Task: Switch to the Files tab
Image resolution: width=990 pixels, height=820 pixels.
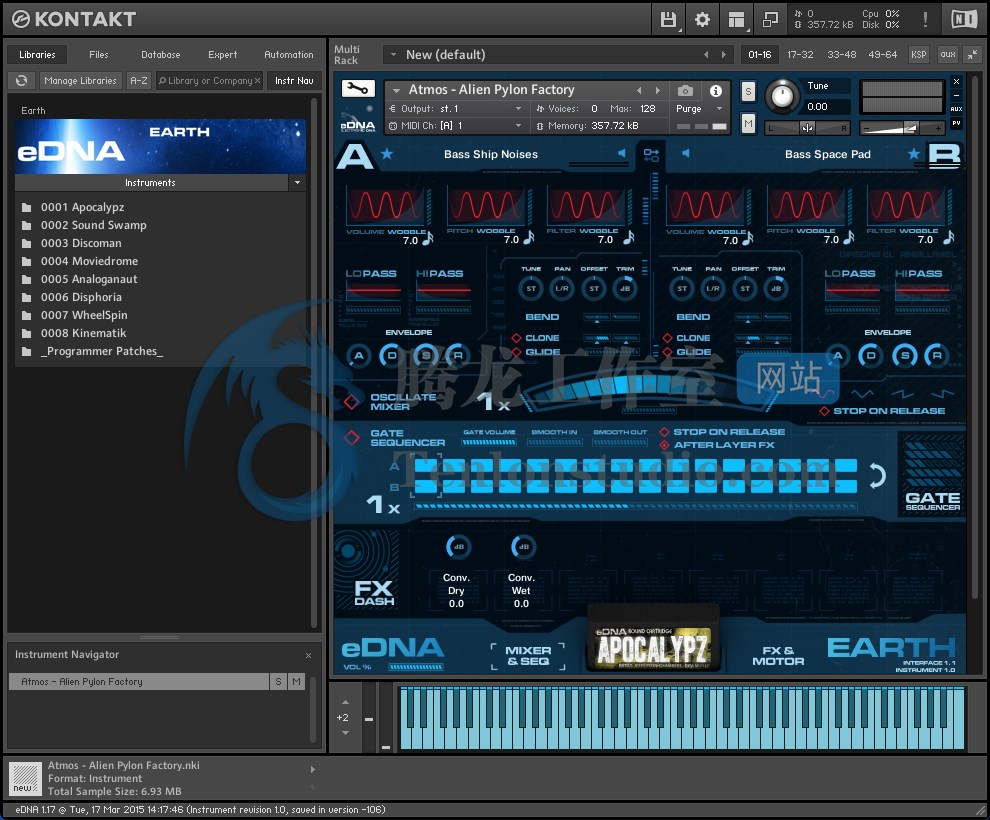Action: click(x=98, y=54)
